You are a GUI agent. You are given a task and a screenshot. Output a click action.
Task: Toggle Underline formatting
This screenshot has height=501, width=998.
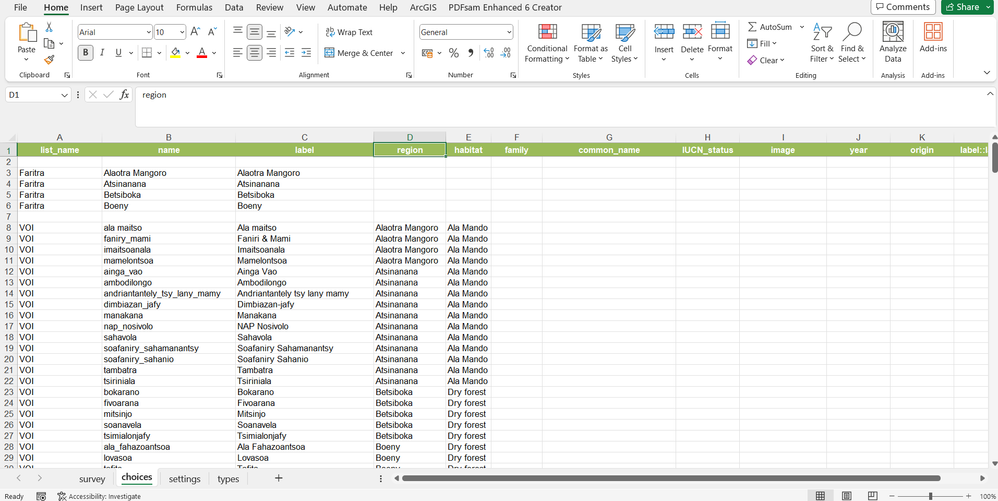click(118, 53)
